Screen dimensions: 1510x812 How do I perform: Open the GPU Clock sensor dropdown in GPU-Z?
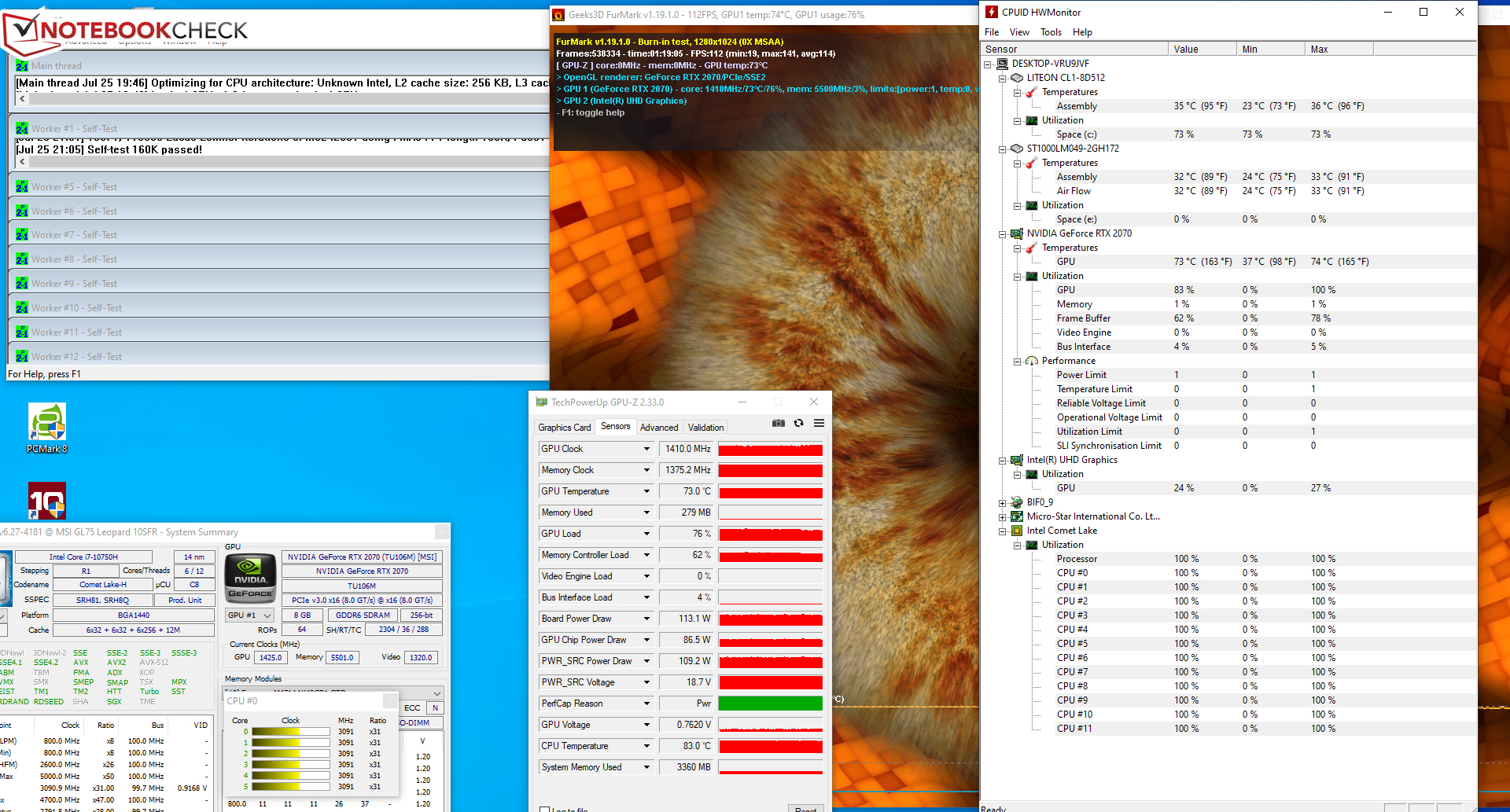coord(646,449)
